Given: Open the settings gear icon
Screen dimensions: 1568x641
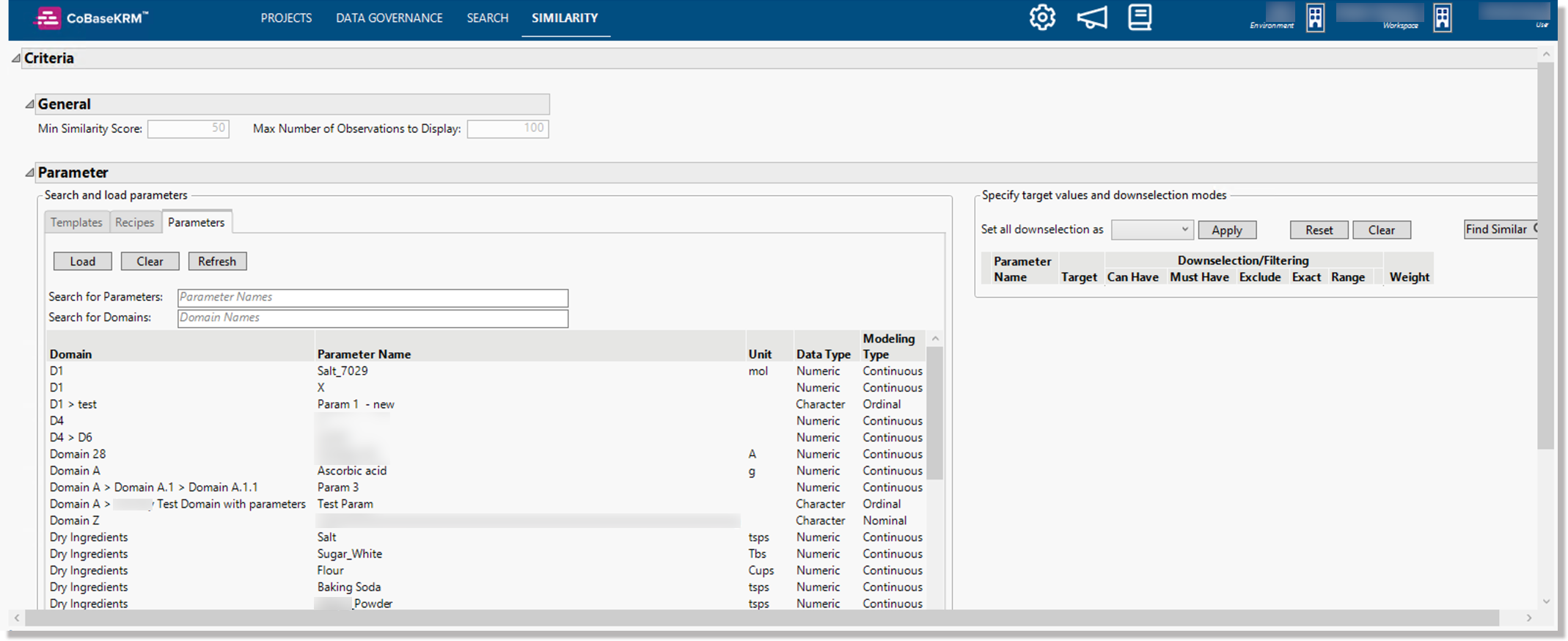Looking at the screenshot, I should 1042,17.
